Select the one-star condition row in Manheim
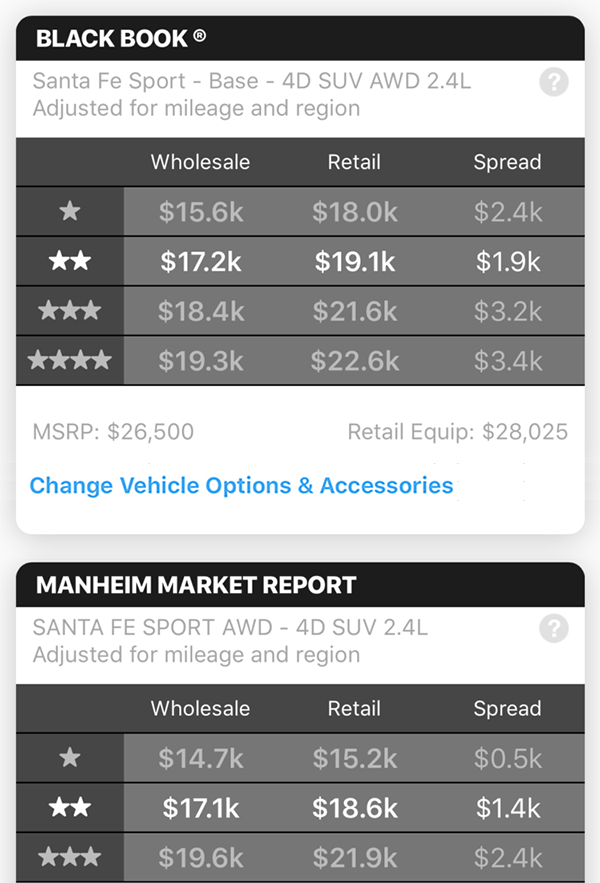 click(70, 758)
